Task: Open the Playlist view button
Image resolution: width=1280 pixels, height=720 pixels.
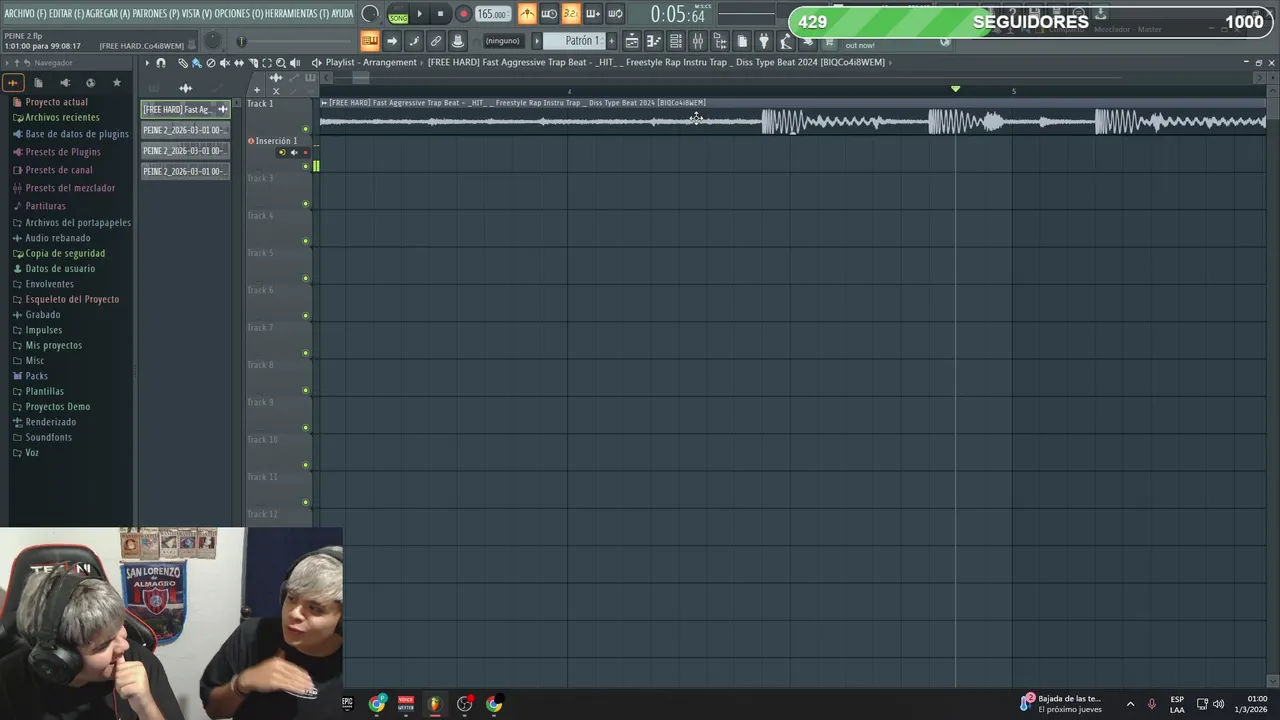Action: pos(632,41)
